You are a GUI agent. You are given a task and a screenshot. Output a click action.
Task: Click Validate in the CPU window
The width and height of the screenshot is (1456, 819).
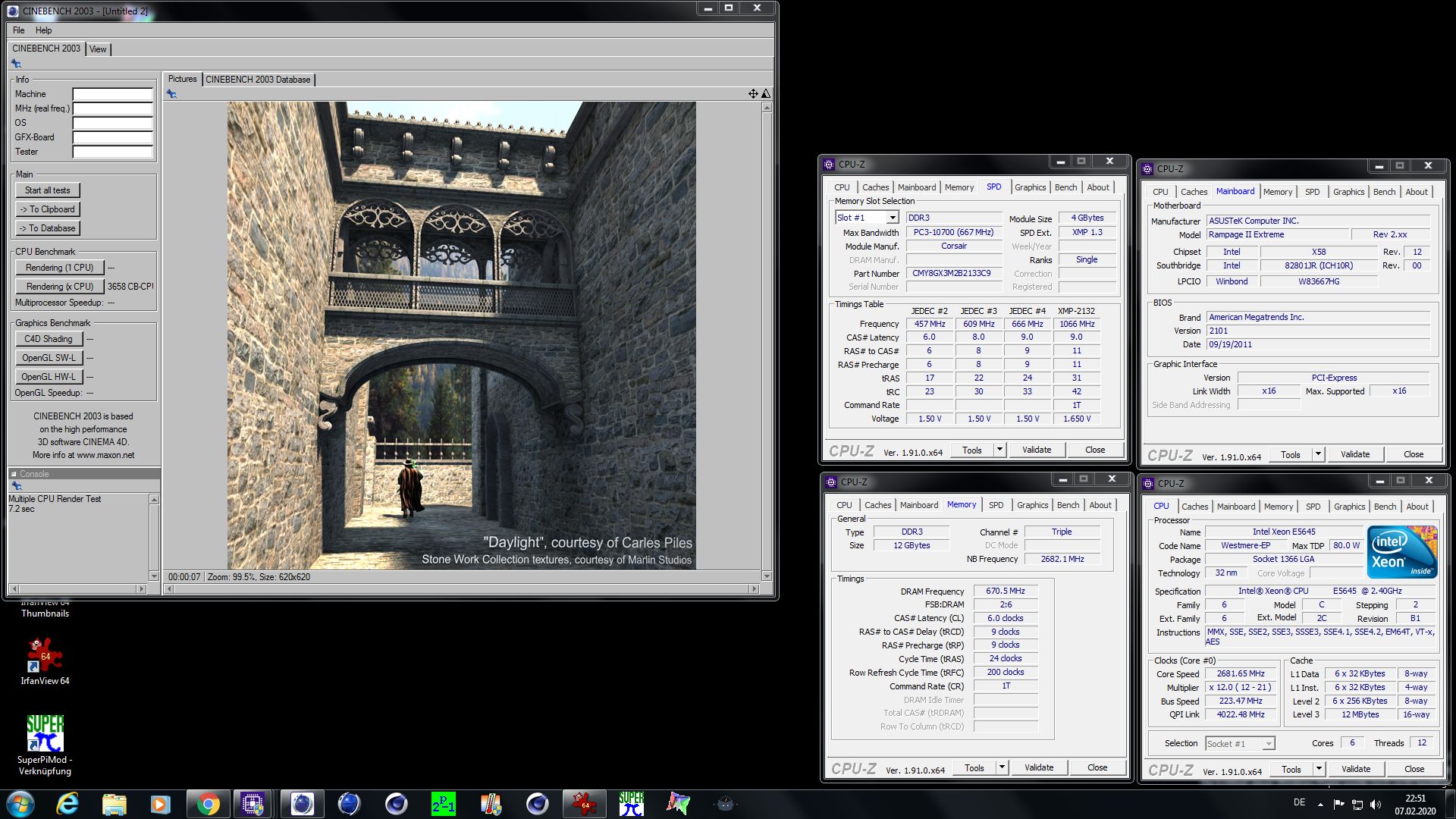click(1356, 769)
